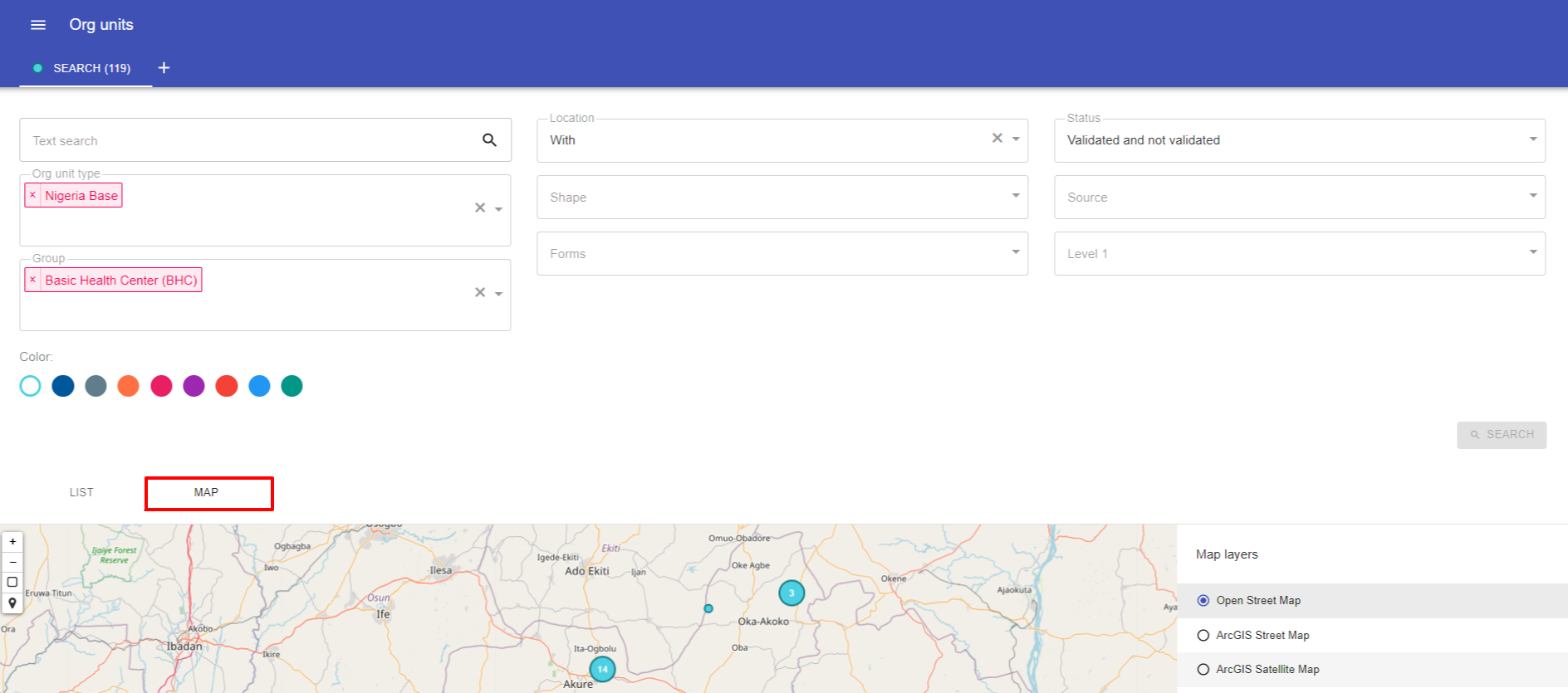Open the Forms dropdown
This screenshot has width=1568, height=693.
pyautogui.click(x=782, y=254)
